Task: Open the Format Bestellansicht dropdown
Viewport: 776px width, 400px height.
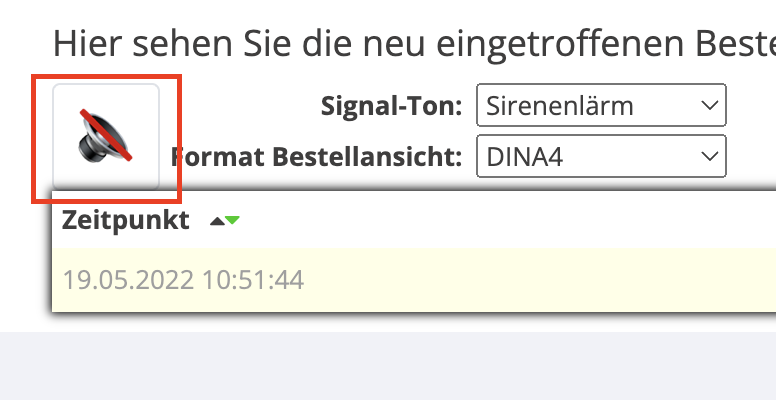Action: (x=601, y=156)
